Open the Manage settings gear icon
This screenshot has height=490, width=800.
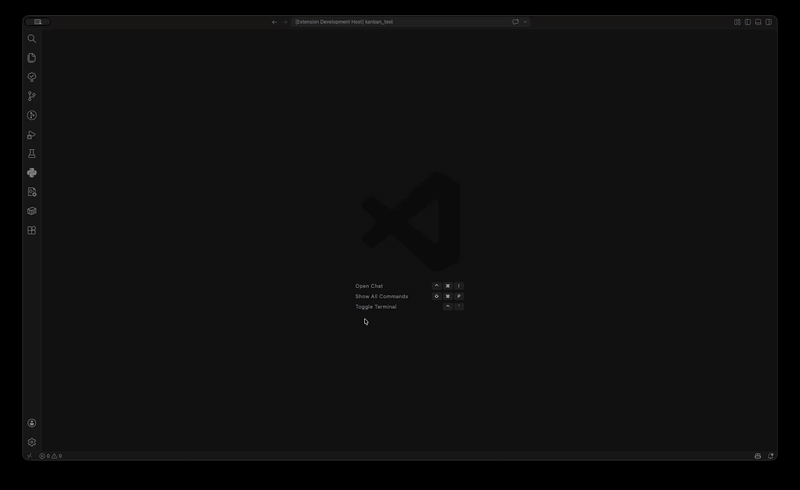click(32, 442)
